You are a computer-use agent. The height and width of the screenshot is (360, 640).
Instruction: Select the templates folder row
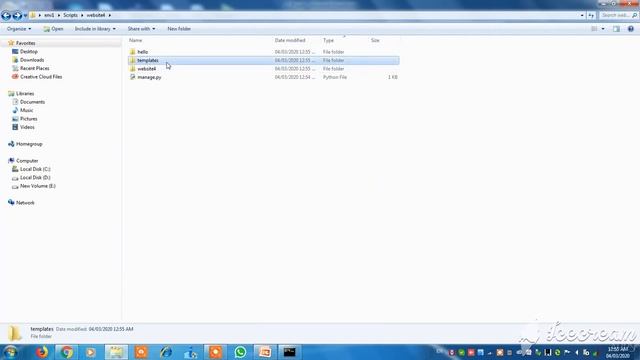coord(264,60)
